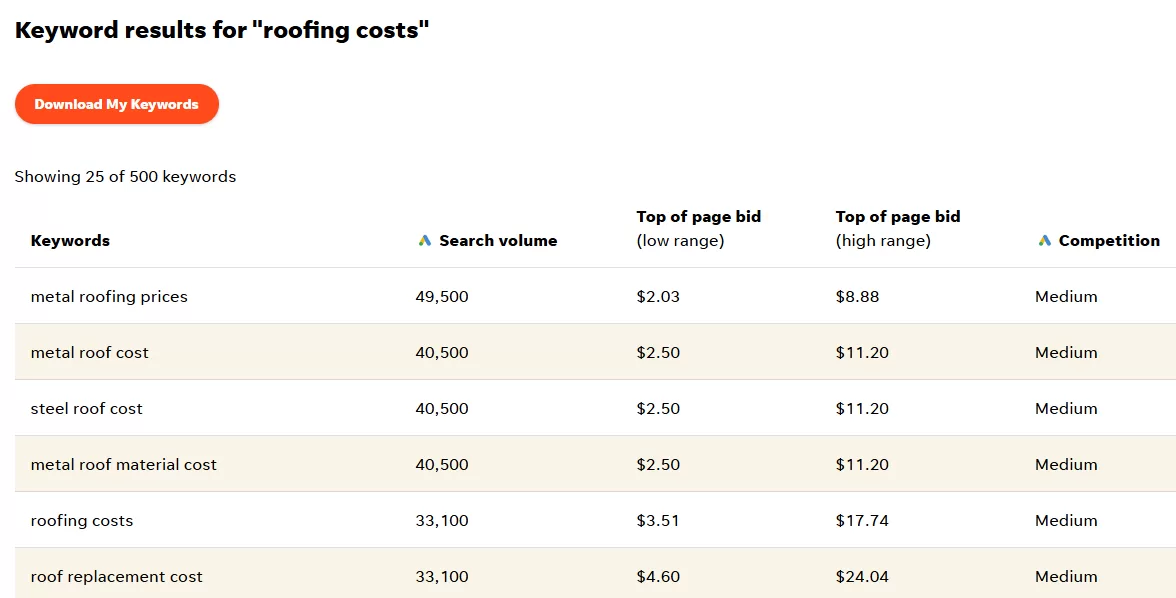Click the Keywords column header
Image resolution: width=1176 pixels, height=598 pixels.
70,241
